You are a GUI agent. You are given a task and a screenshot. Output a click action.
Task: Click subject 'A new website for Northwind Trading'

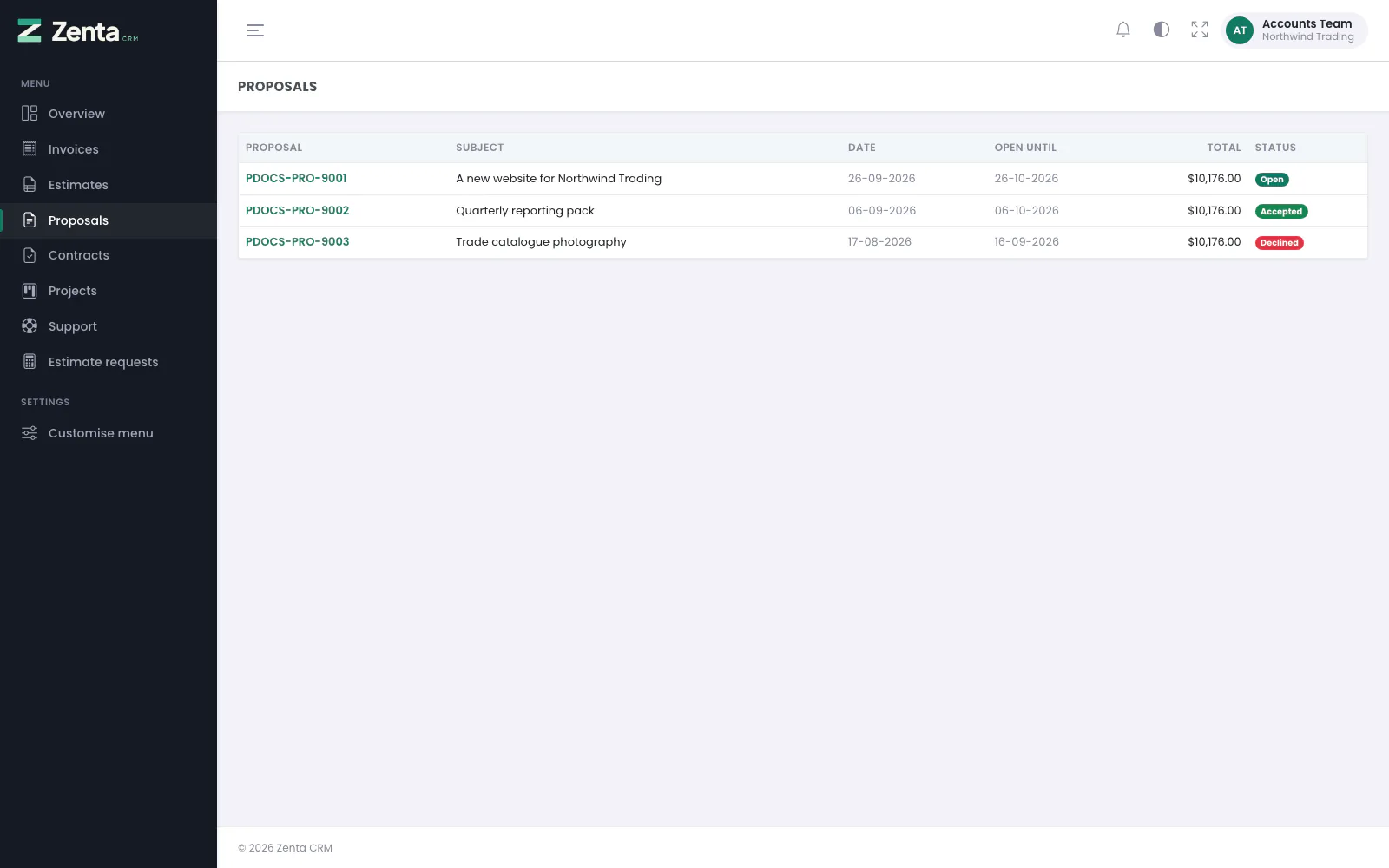point(558,179)
